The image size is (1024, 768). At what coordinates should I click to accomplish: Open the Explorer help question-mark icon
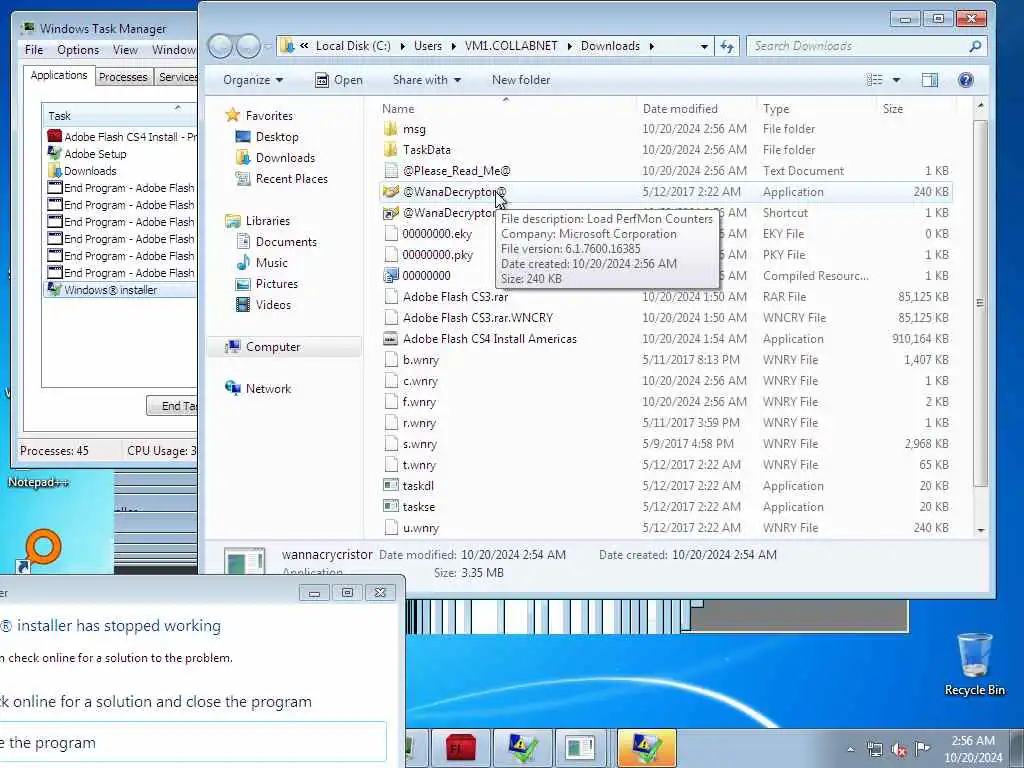pyautogui.click(x=965, y=80)
